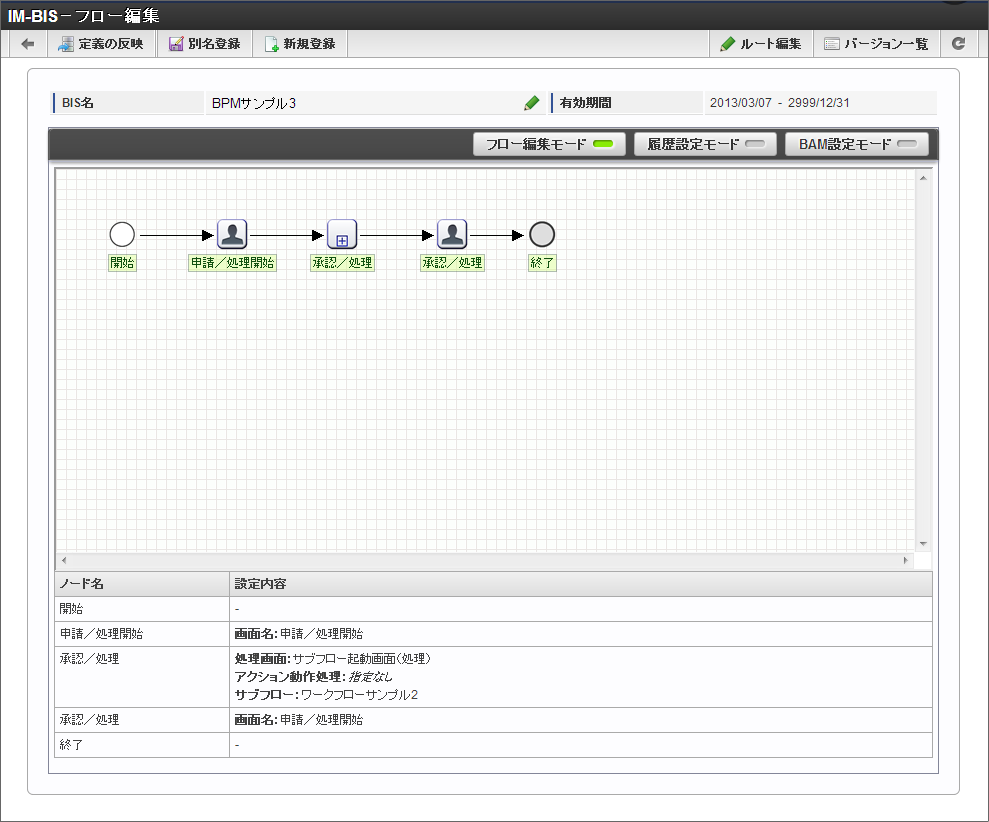Select the 終了 end node circle
Viewport: 989px width, 822px height.
coord(542,235)
